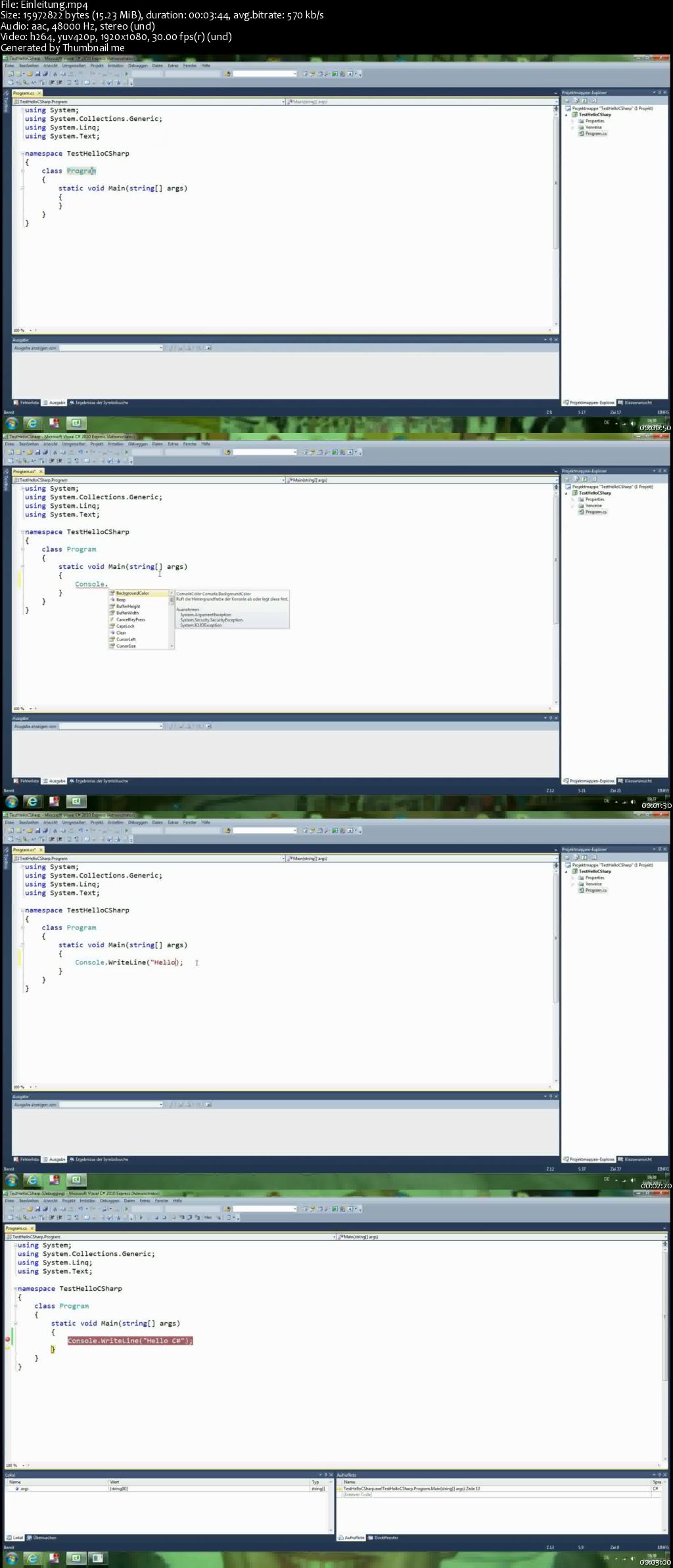Choose CancelKeyPress event in IntelliSense list
The image size is (673, 1568).
[139, 619]
